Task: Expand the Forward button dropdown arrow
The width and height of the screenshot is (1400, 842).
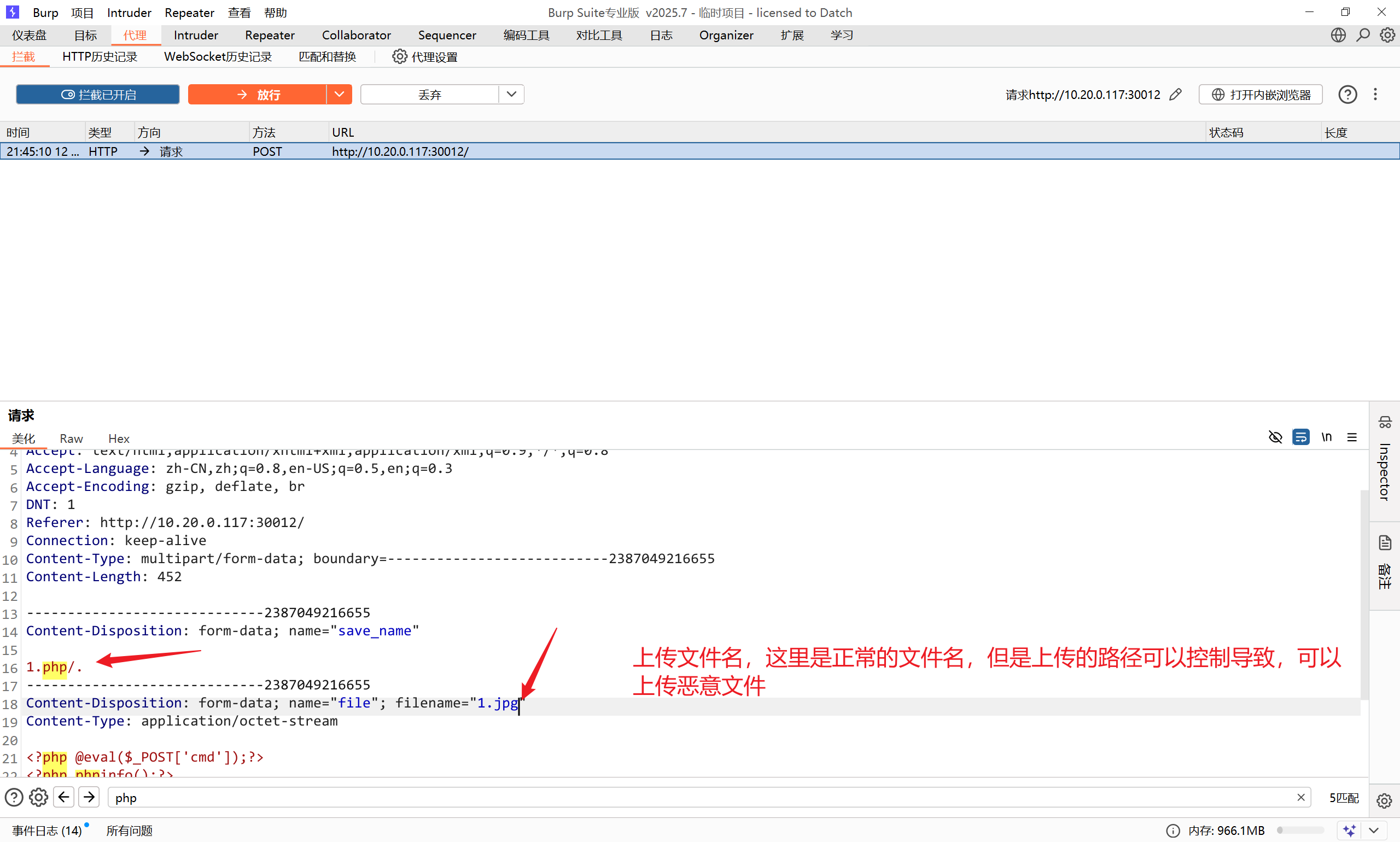Action: [x=339, y=94]
